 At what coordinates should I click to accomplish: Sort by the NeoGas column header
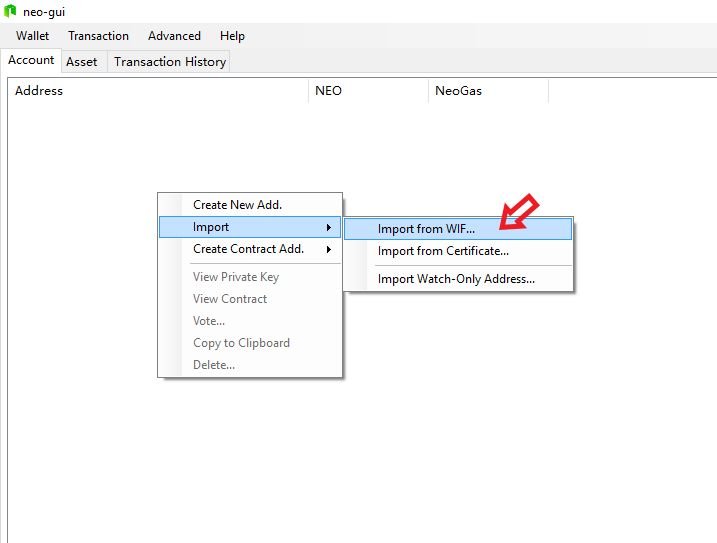click(488, 91)
